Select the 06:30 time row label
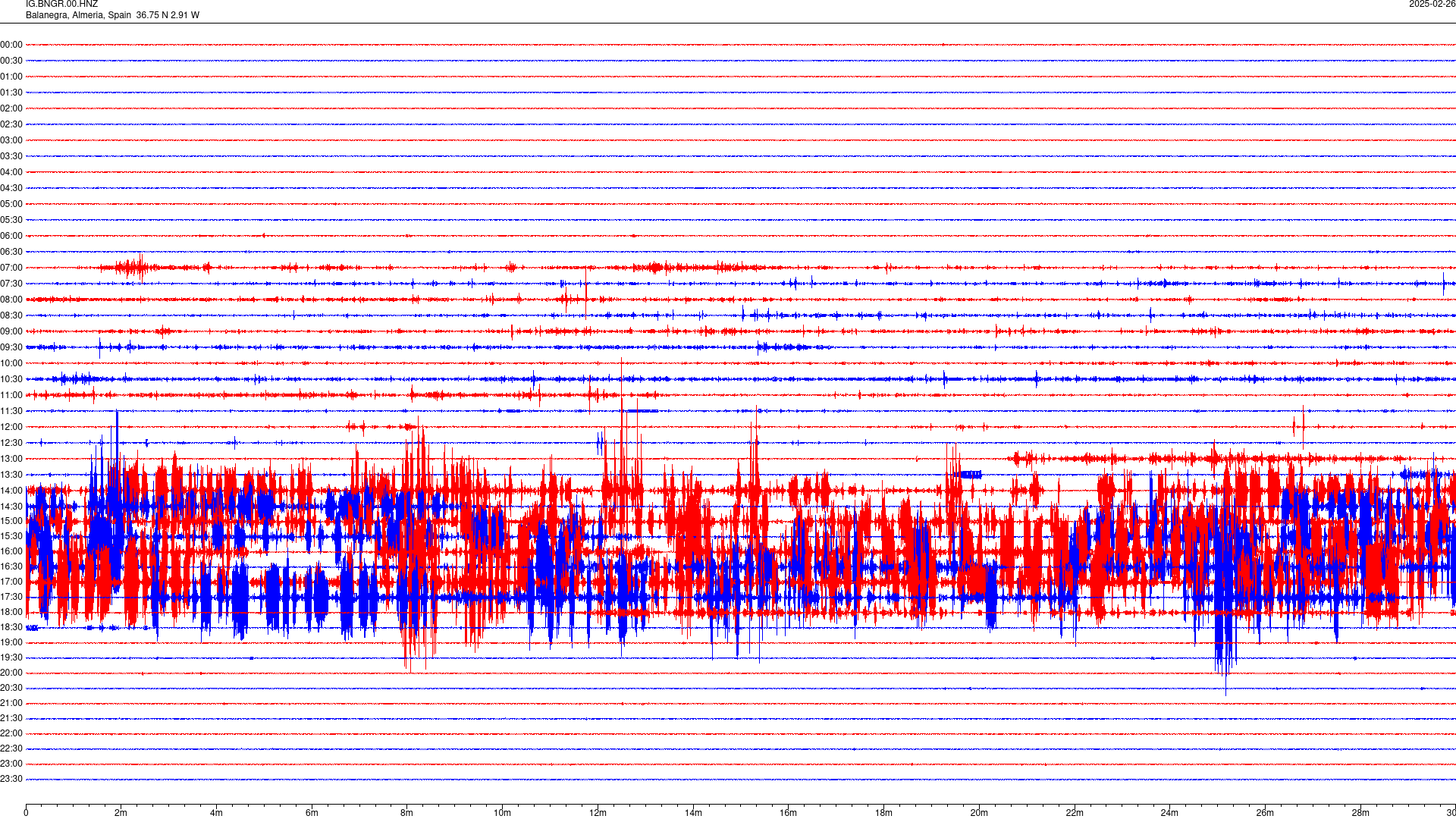Image resolution: width=1456 pixels, height=819 pixels. pos(11,252)
